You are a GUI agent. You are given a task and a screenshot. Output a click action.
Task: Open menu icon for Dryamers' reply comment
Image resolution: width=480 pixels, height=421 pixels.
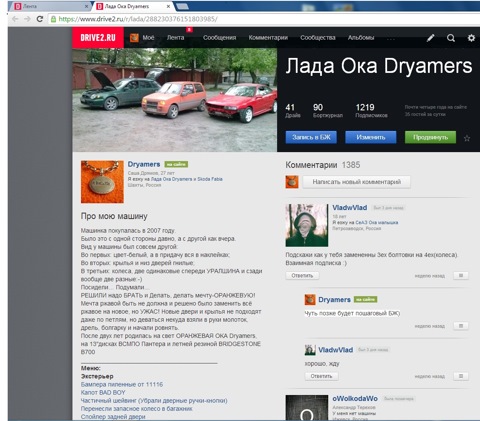[x=461, y=326]
